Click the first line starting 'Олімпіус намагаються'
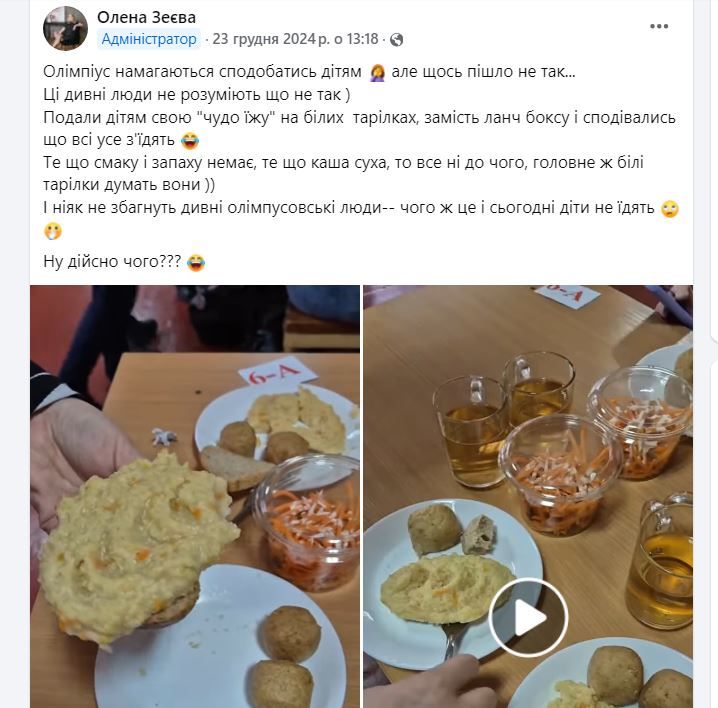This screenshot has height=708, width=718. click(309, 72)
